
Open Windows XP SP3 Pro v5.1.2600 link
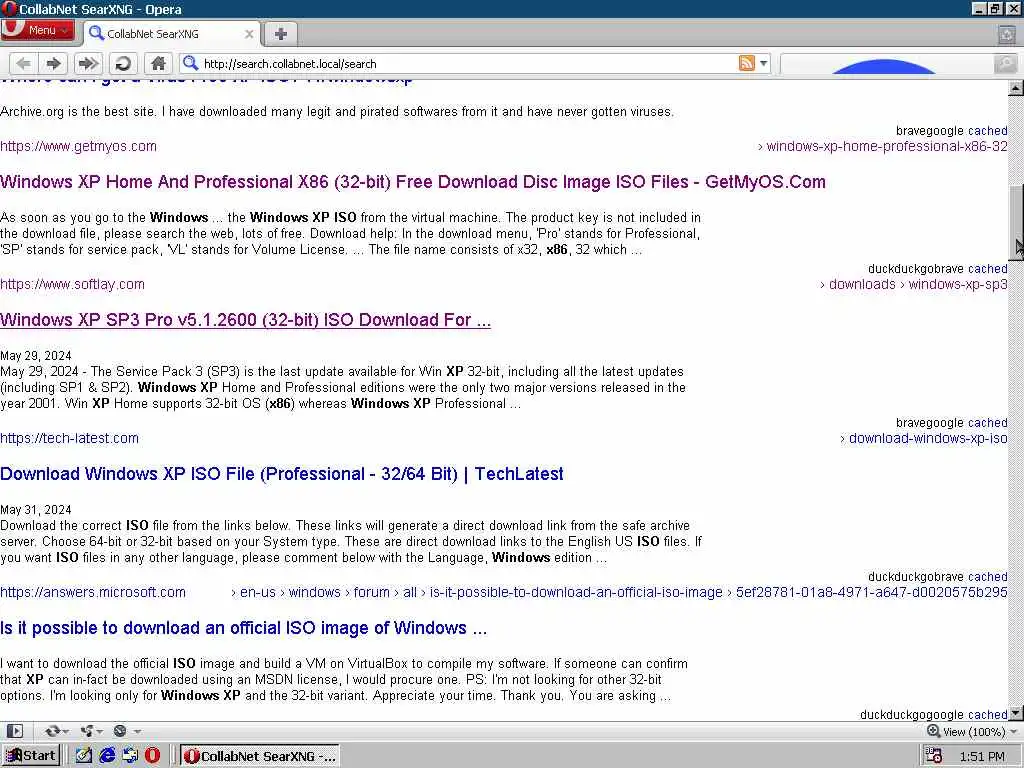pos(246,320)
